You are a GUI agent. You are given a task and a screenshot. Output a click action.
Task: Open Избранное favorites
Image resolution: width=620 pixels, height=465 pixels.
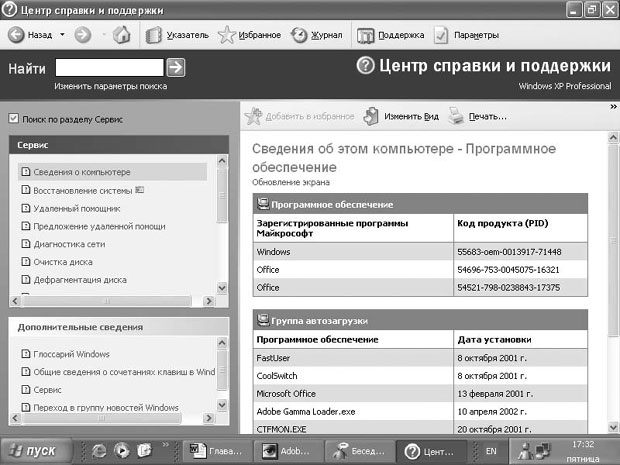click(250, 35)
